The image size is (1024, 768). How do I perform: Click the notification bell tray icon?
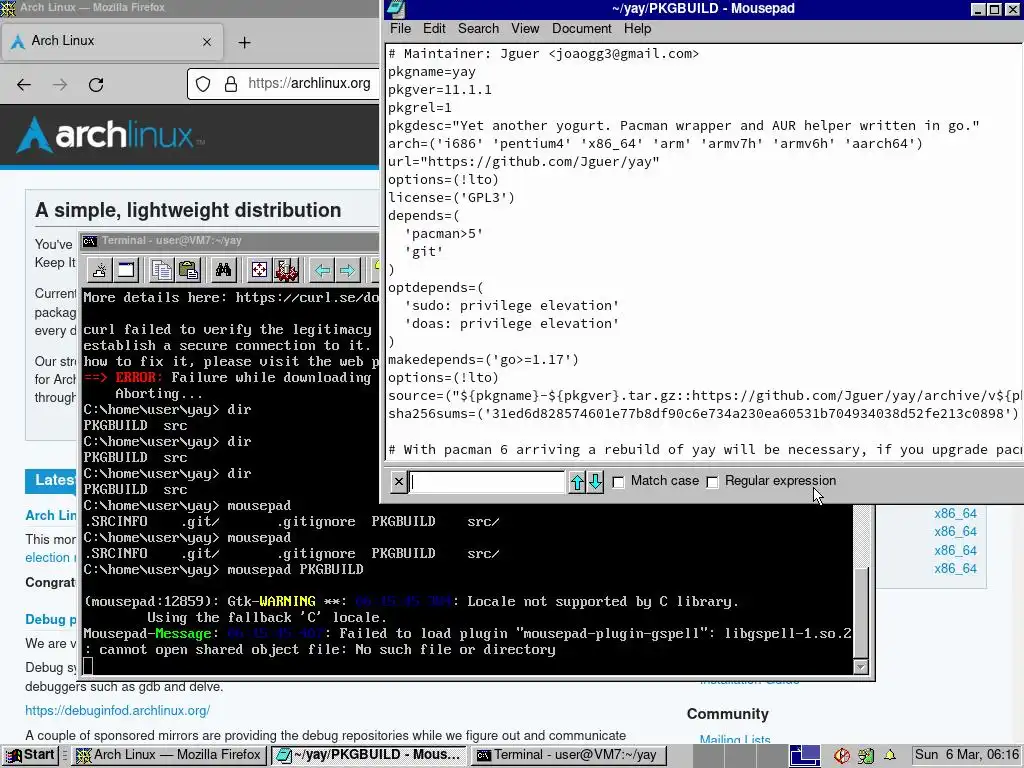pyautogui.click(x=889, y=755)
